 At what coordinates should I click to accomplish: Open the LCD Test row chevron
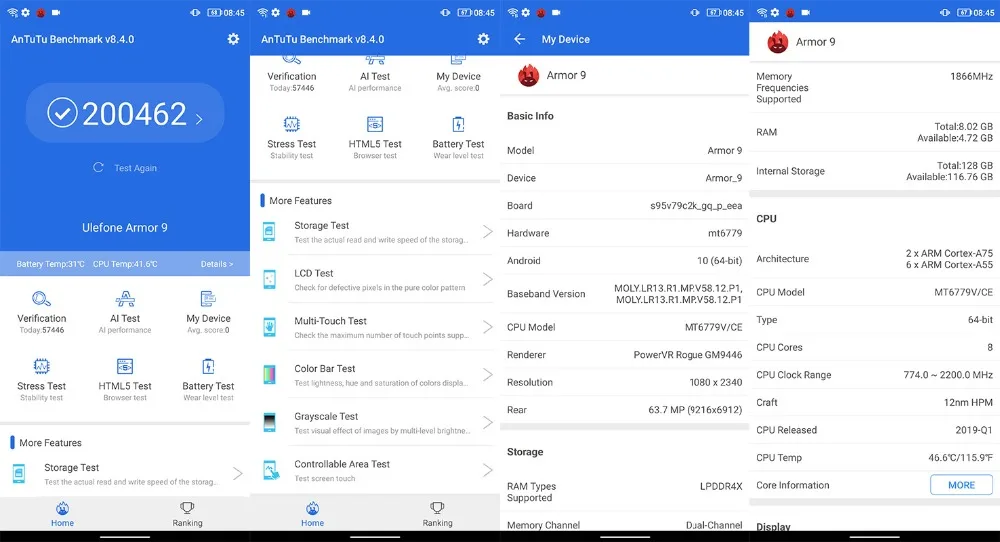click(487, 279)
